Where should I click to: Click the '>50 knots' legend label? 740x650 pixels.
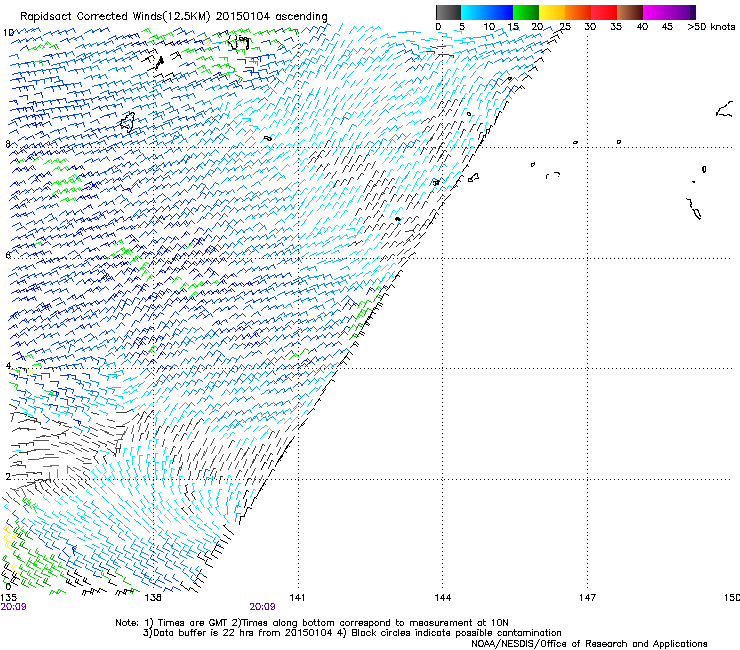pos(711,27)
